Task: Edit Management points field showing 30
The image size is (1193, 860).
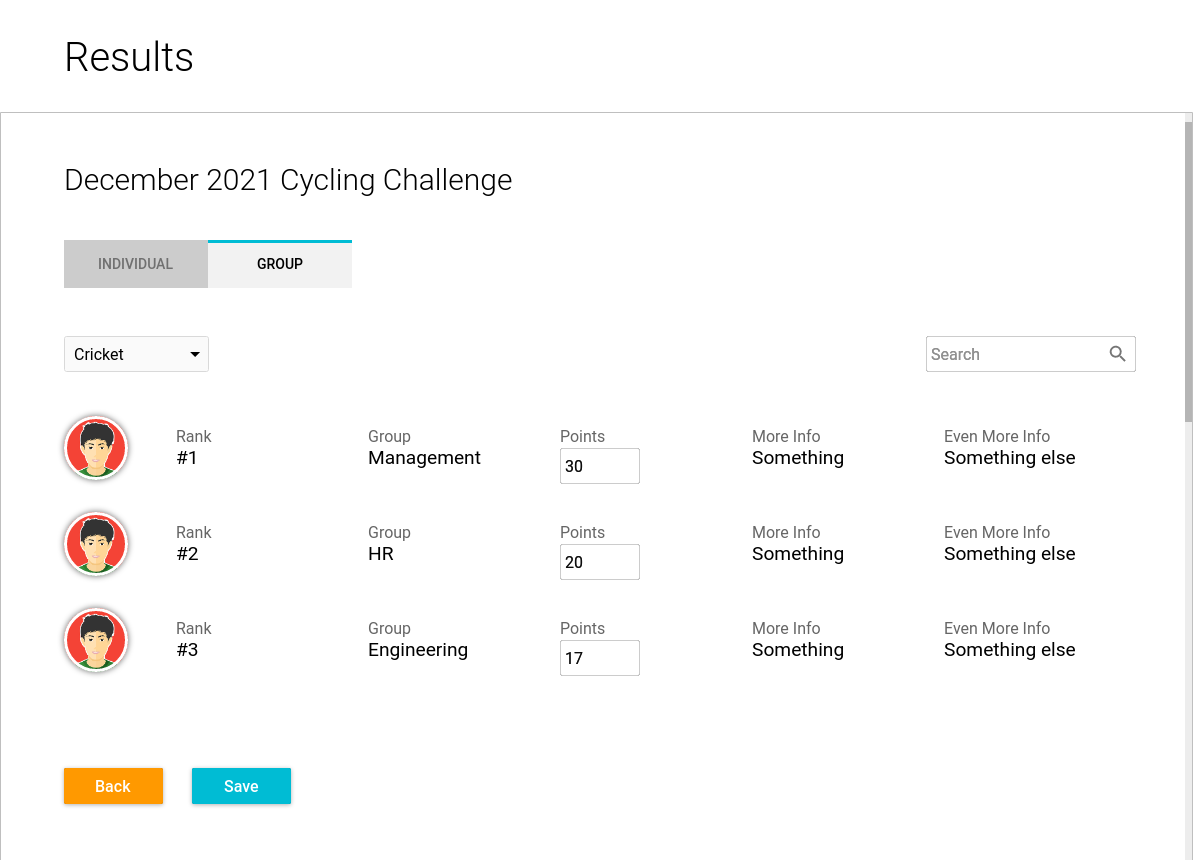Action: (600, 466)
